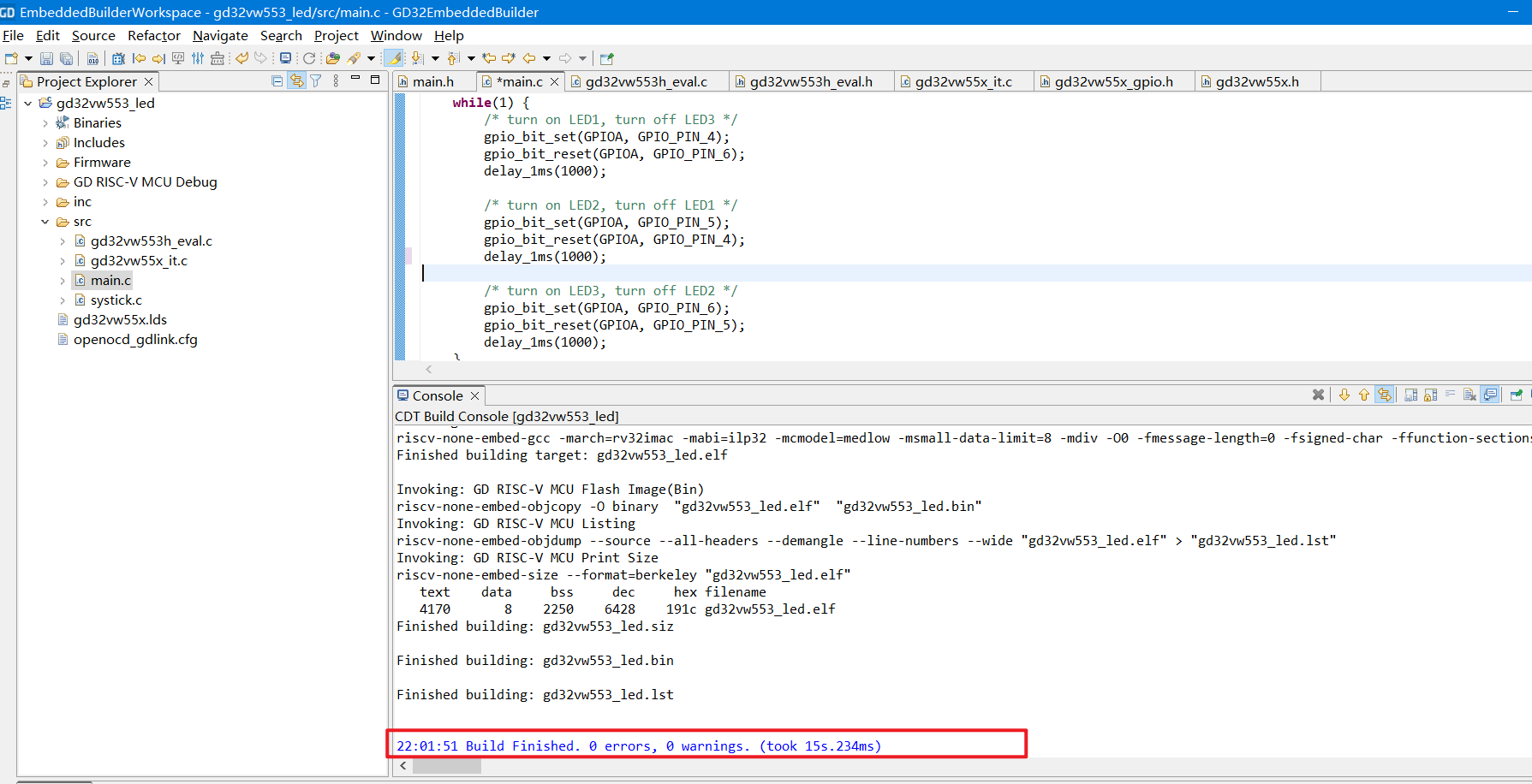Image resolution: width=1532 pixels, height=784 pixels.
Task: Open the New item dropdown arrow
Action: [x=28, y=58]
